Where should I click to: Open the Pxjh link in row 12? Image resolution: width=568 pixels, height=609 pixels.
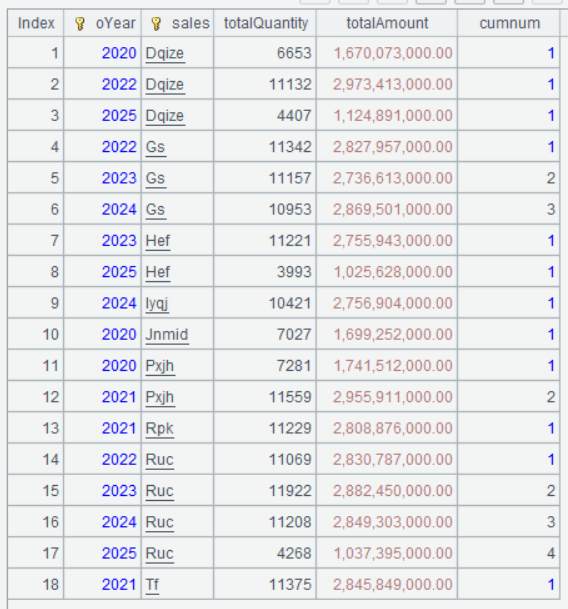(x=160, y=397)
